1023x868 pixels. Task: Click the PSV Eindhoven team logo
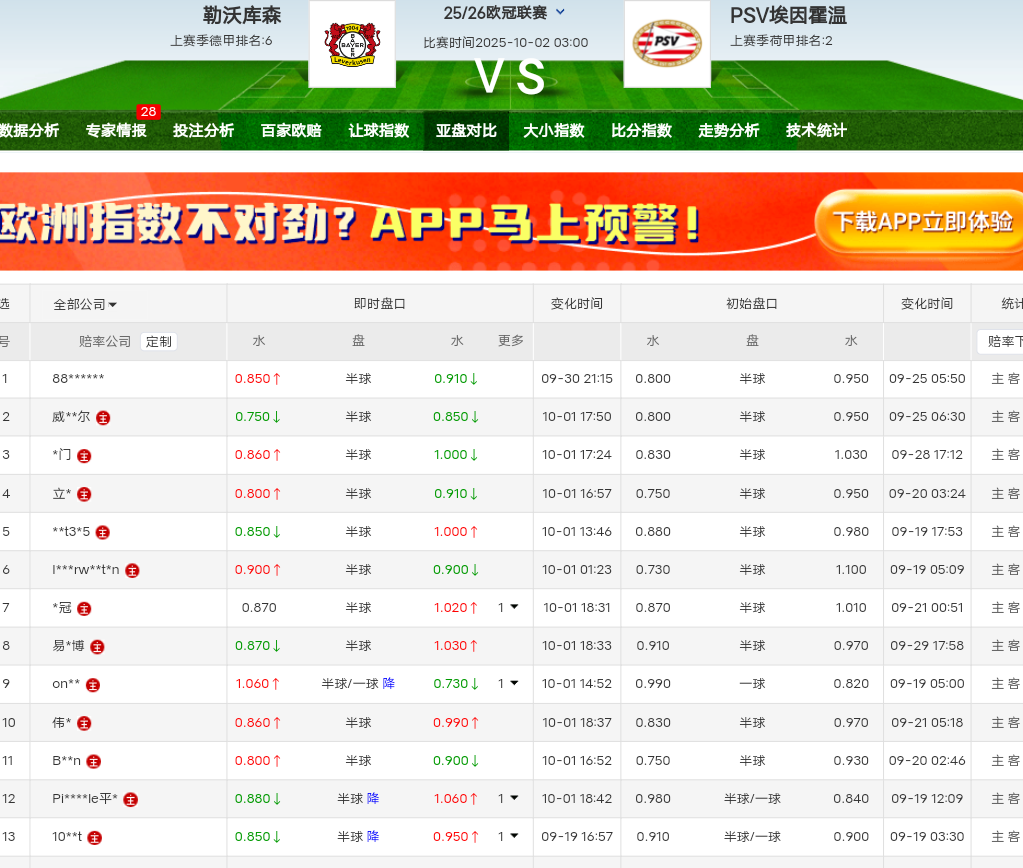click(x=667, y=44)
